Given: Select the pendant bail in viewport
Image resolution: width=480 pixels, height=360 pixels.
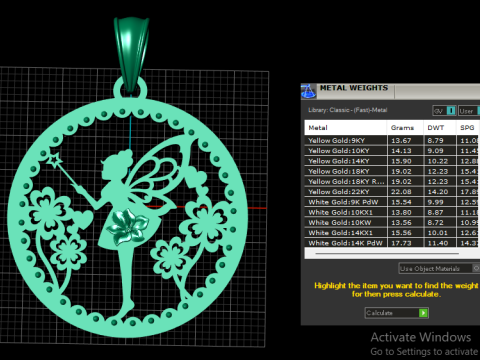Looking at the screenshot, I should (x=131, y=53).
